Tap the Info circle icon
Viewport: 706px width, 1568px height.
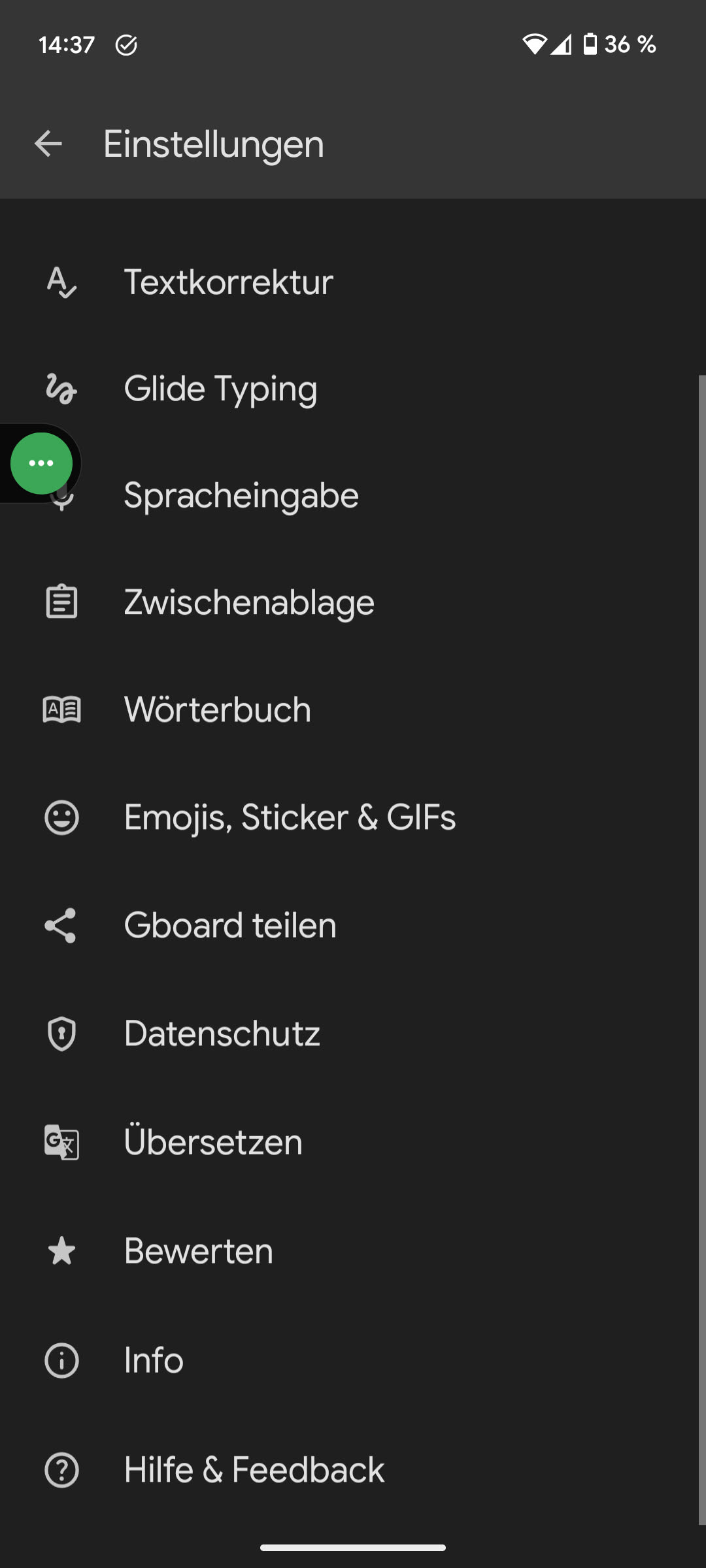(61, 1360)
